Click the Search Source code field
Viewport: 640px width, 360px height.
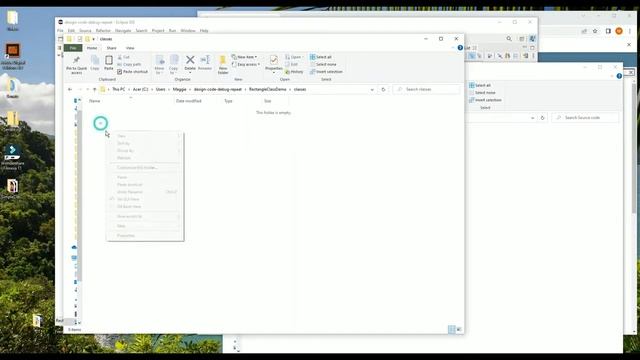click(x=585, y=118)
